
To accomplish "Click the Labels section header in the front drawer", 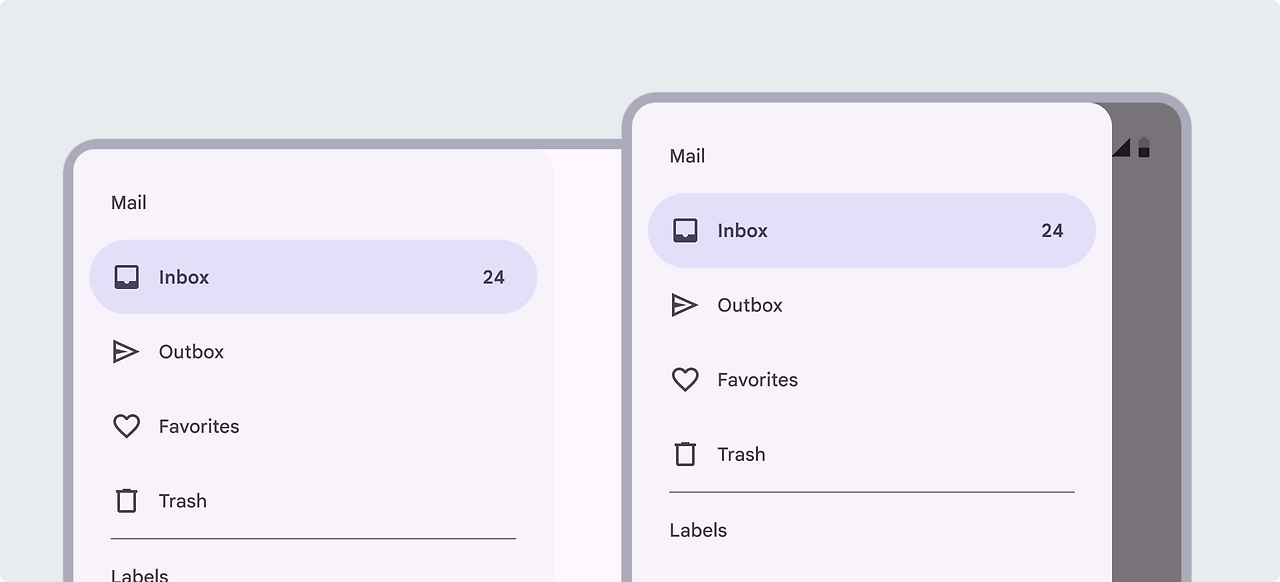I will (698, 530).
